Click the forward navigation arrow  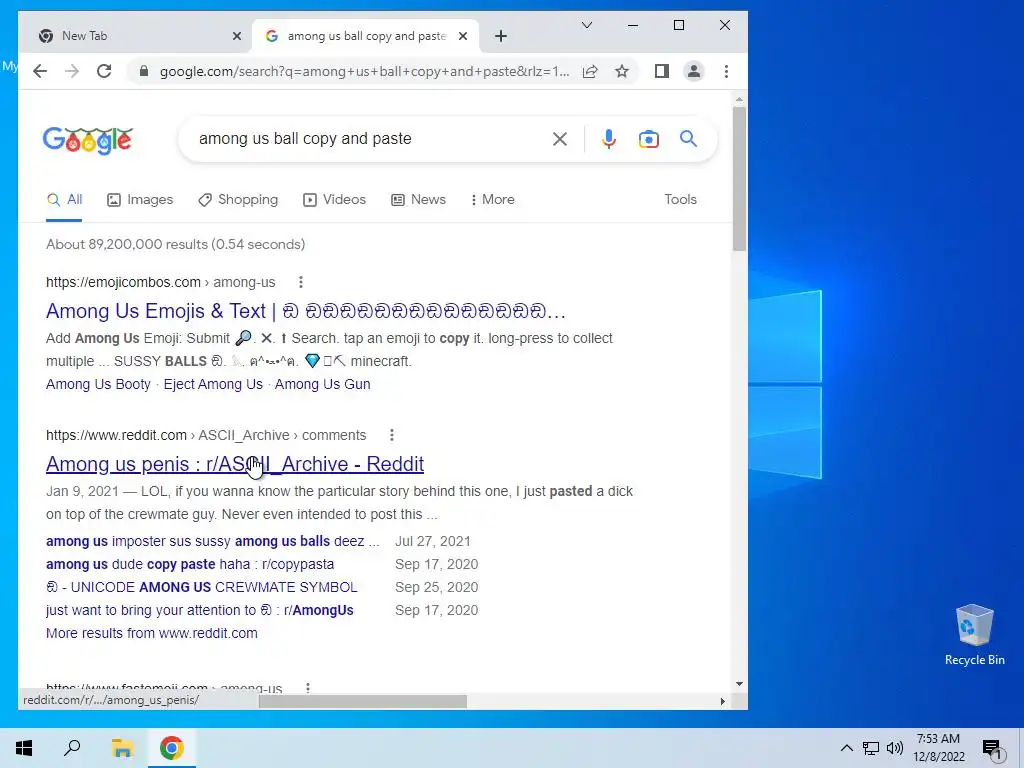(x=72, y=71)
